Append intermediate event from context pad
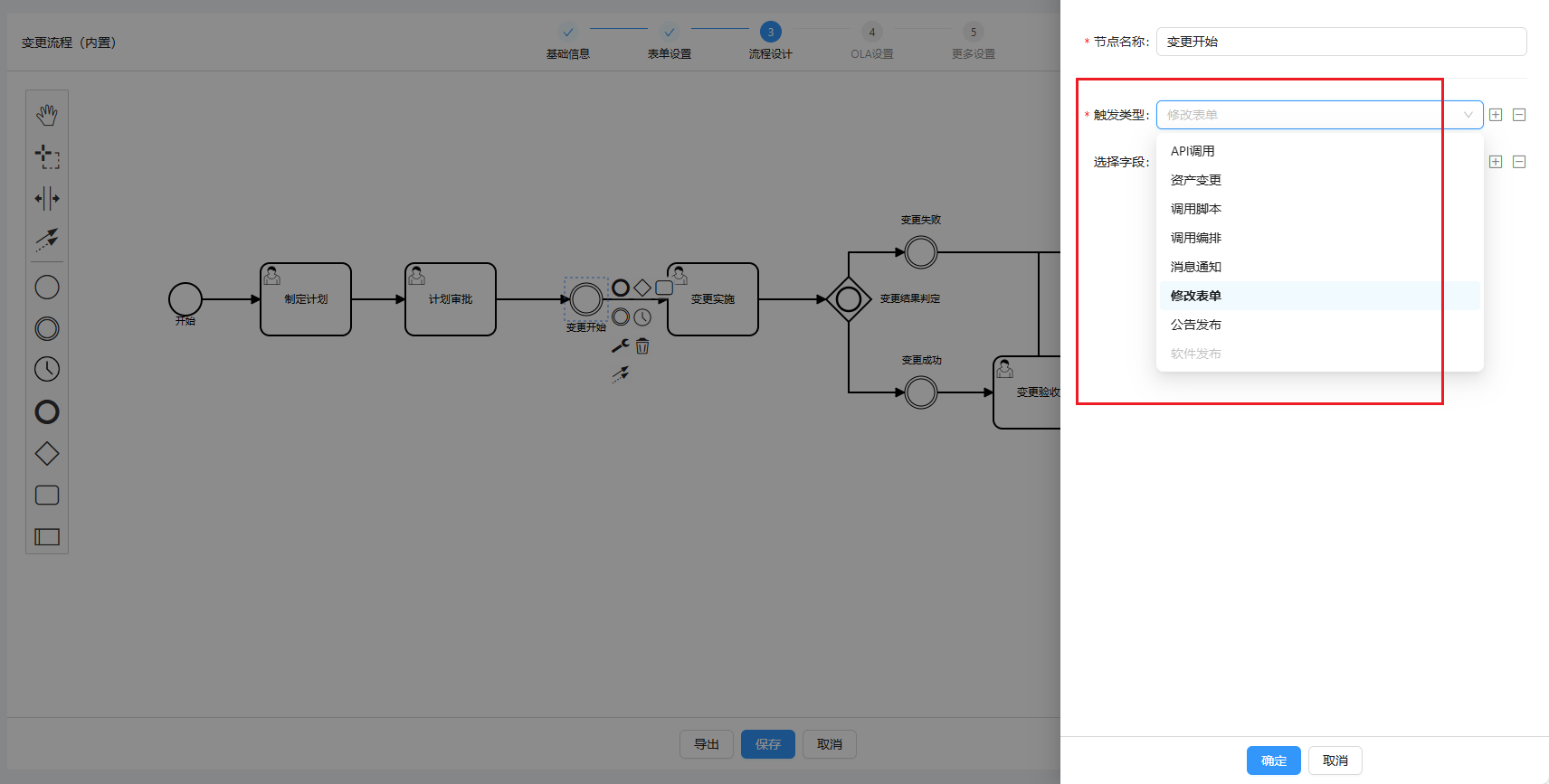 (x=621, y=316)
